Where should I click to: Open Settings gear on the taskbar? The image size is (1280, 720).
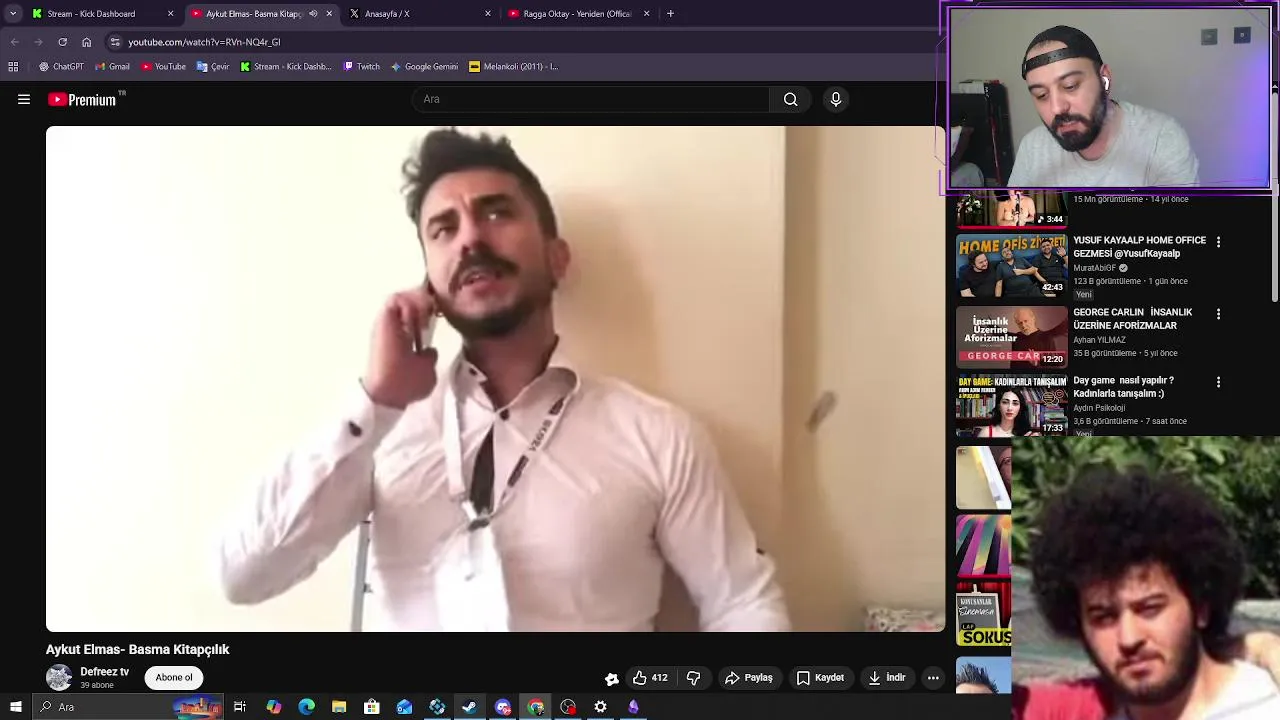click(x=600, y=707)
